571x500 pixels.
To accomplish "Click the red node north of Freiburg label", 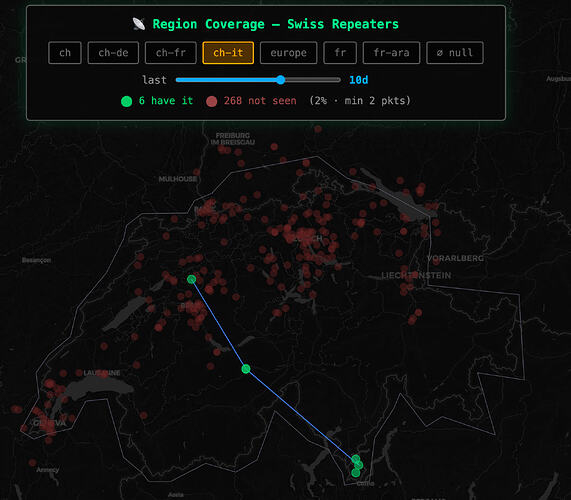I will [318, 129].
